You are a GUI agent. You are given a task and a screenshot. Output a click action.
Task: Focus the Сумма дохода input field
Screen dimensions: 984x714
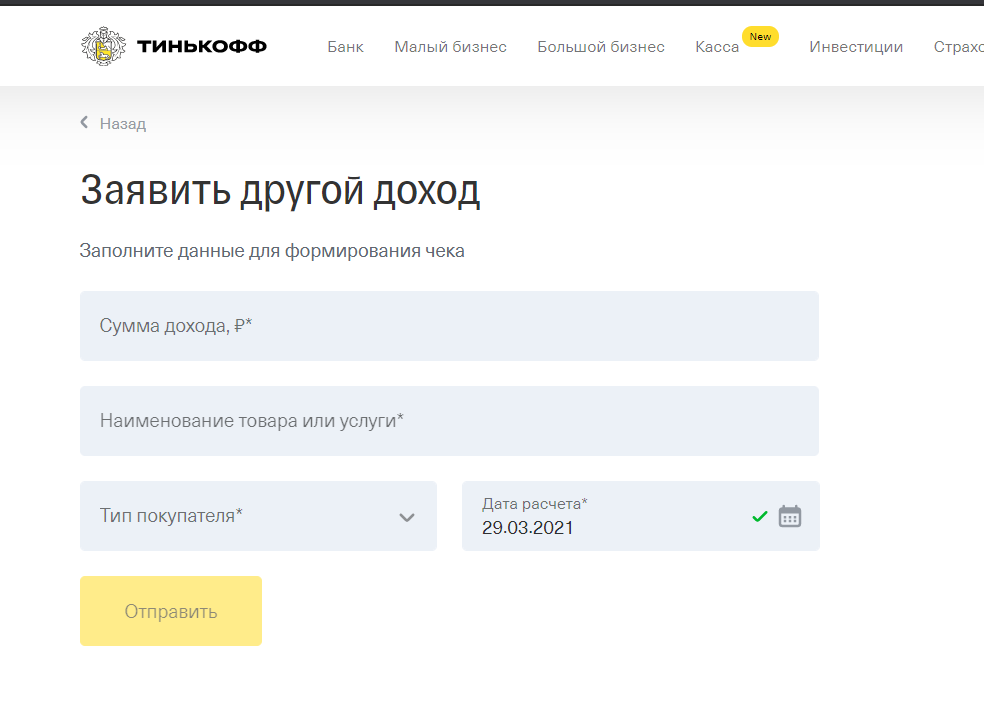click(x=449, y=326)
